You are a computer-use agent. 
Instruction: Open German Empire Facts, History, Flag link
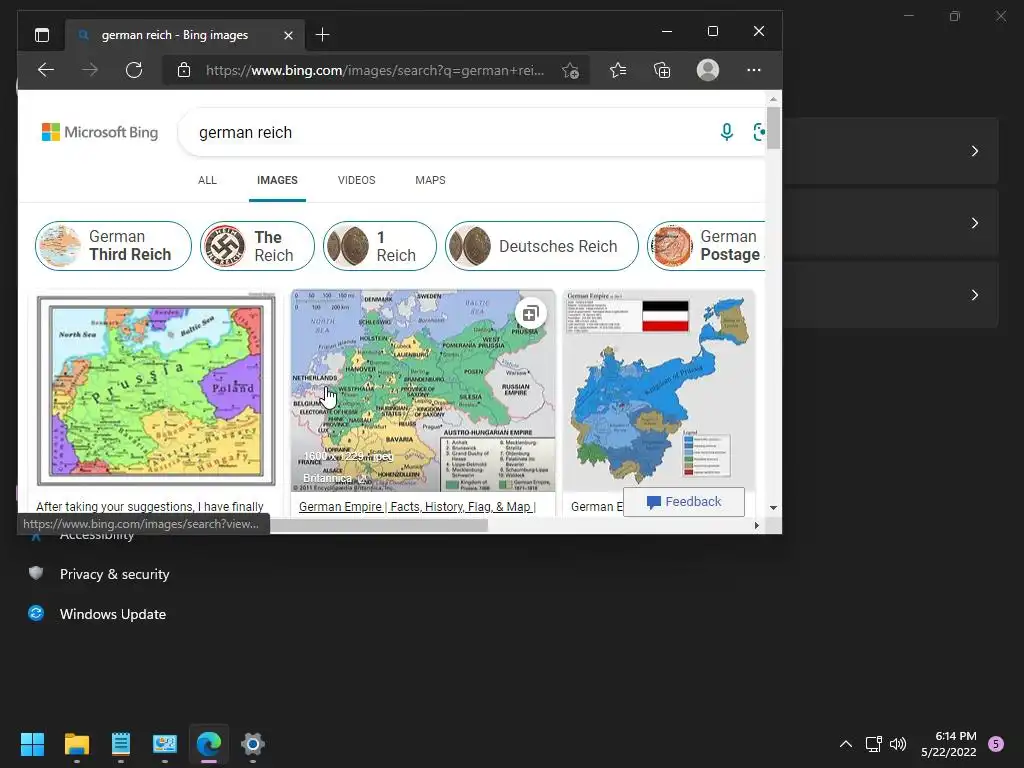coord(417,507)
